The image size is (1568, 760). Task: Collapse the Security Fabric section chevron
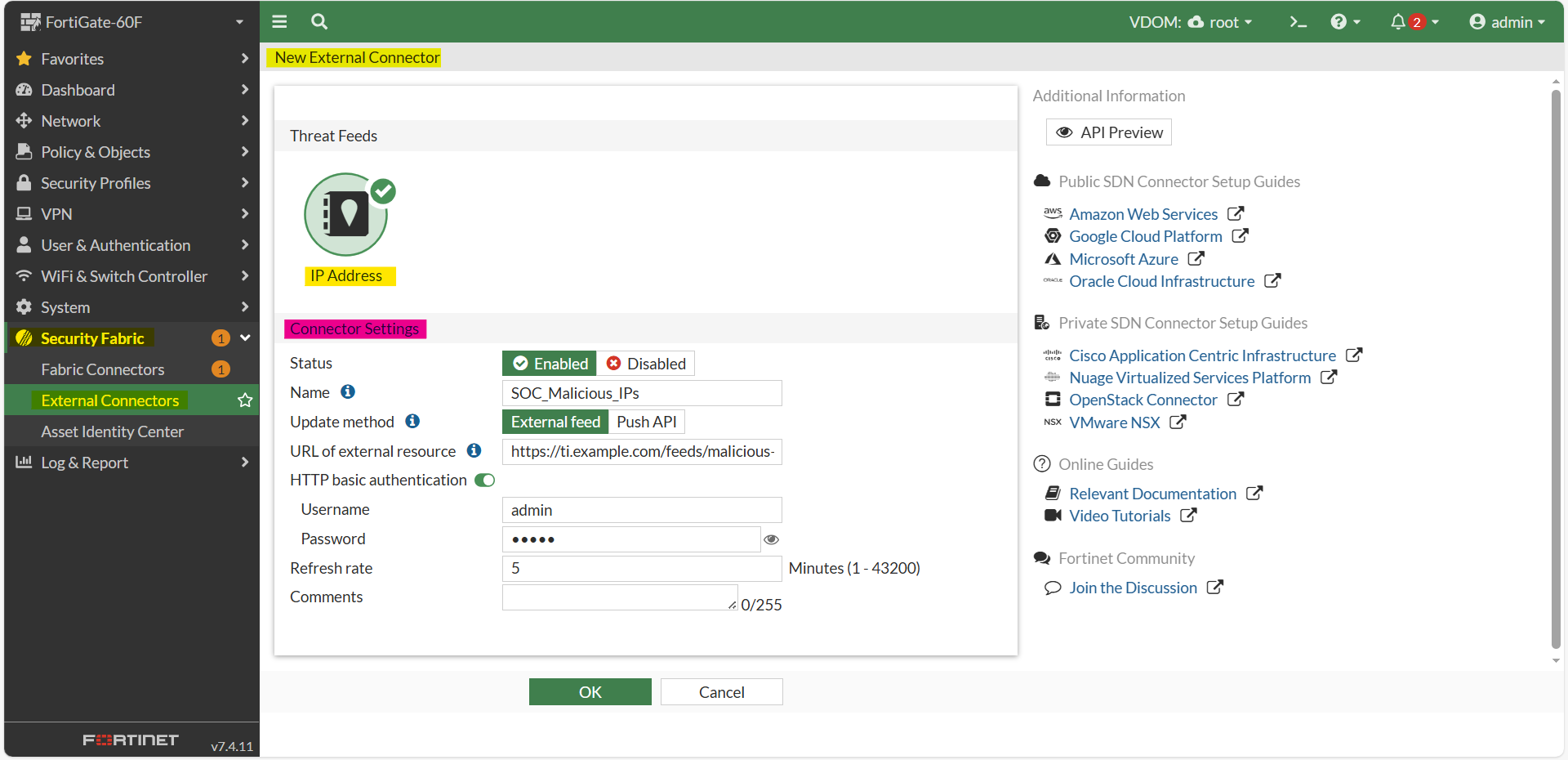(x=245, y=338)
